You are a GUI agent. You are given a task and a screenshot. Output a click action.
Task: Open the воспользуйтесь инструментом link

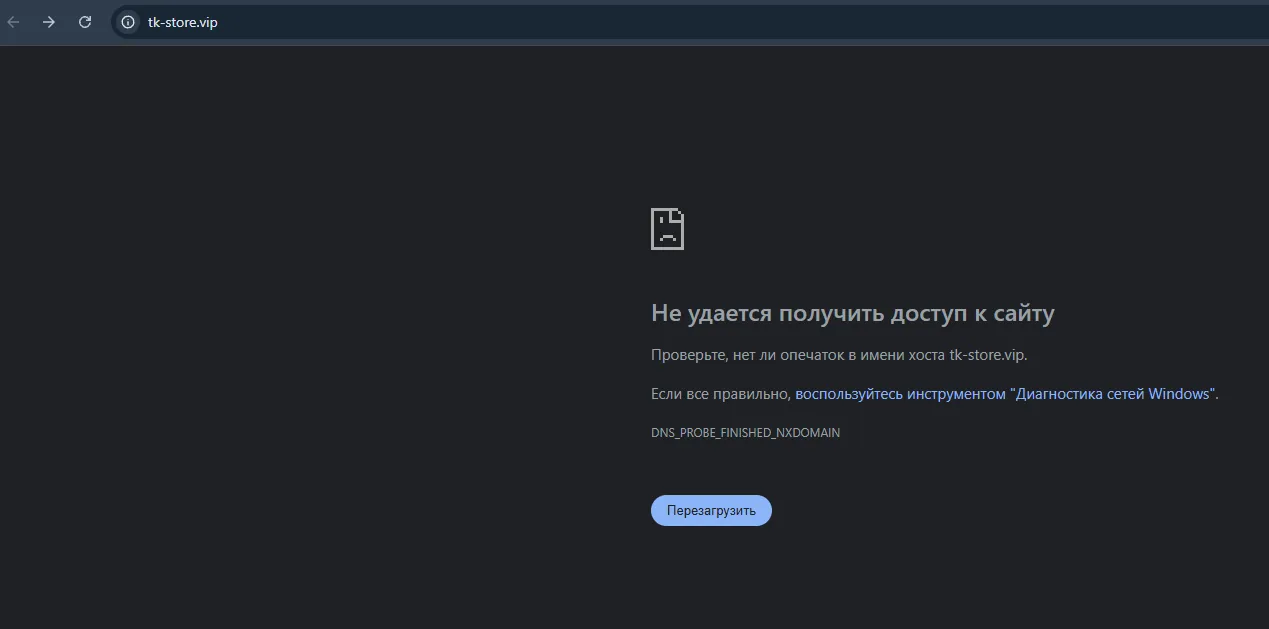click(x=900, y=394)
